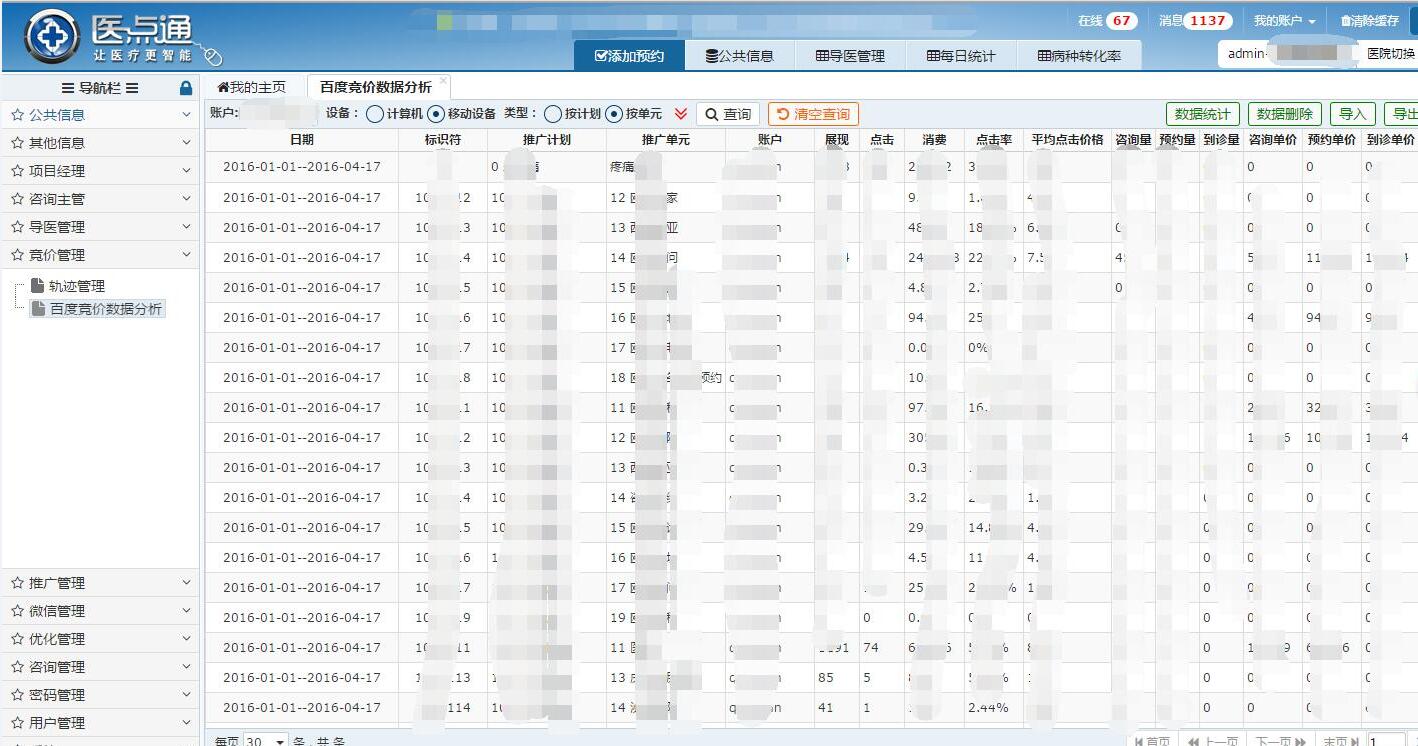Screen dimensions: 1418x746
Task: Select the 移动设备 radio button
Action: point(435,114)
